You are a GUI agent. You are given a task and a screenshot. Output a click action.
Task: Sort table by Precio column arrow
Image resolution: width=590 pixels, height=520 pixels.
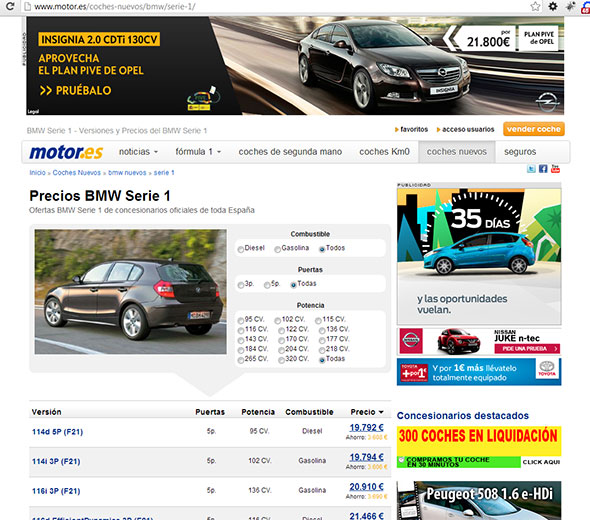point(381,412)
